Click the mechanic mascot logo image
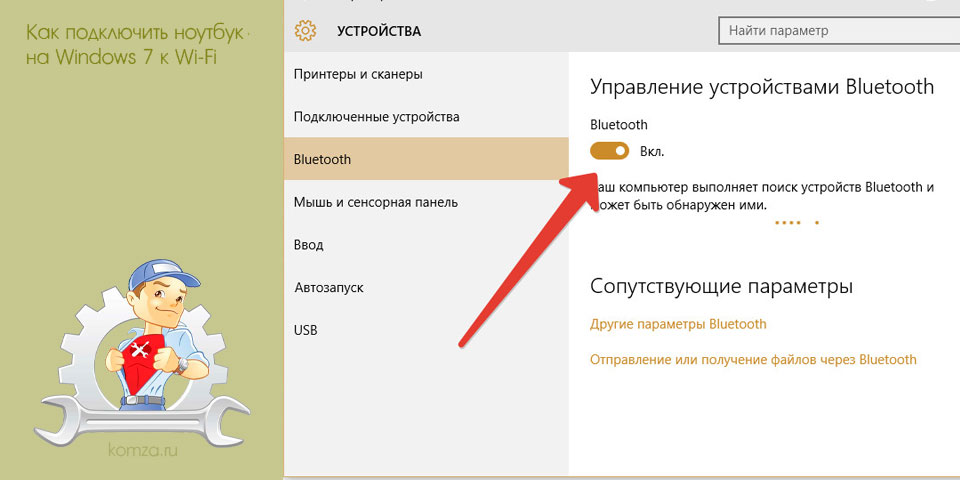Screen dimensions: 960x480 142,354
